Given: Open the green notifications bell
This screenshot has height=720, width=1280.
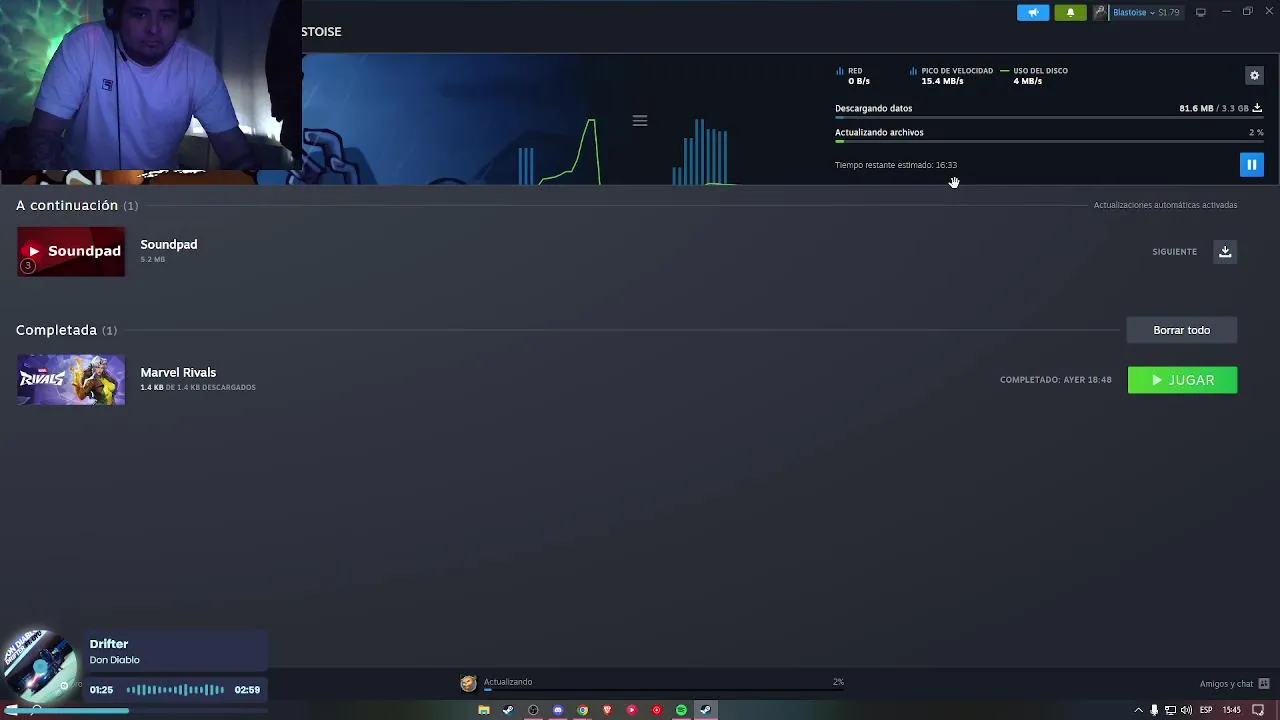Looking at the screenshot, I should 1070,12.
